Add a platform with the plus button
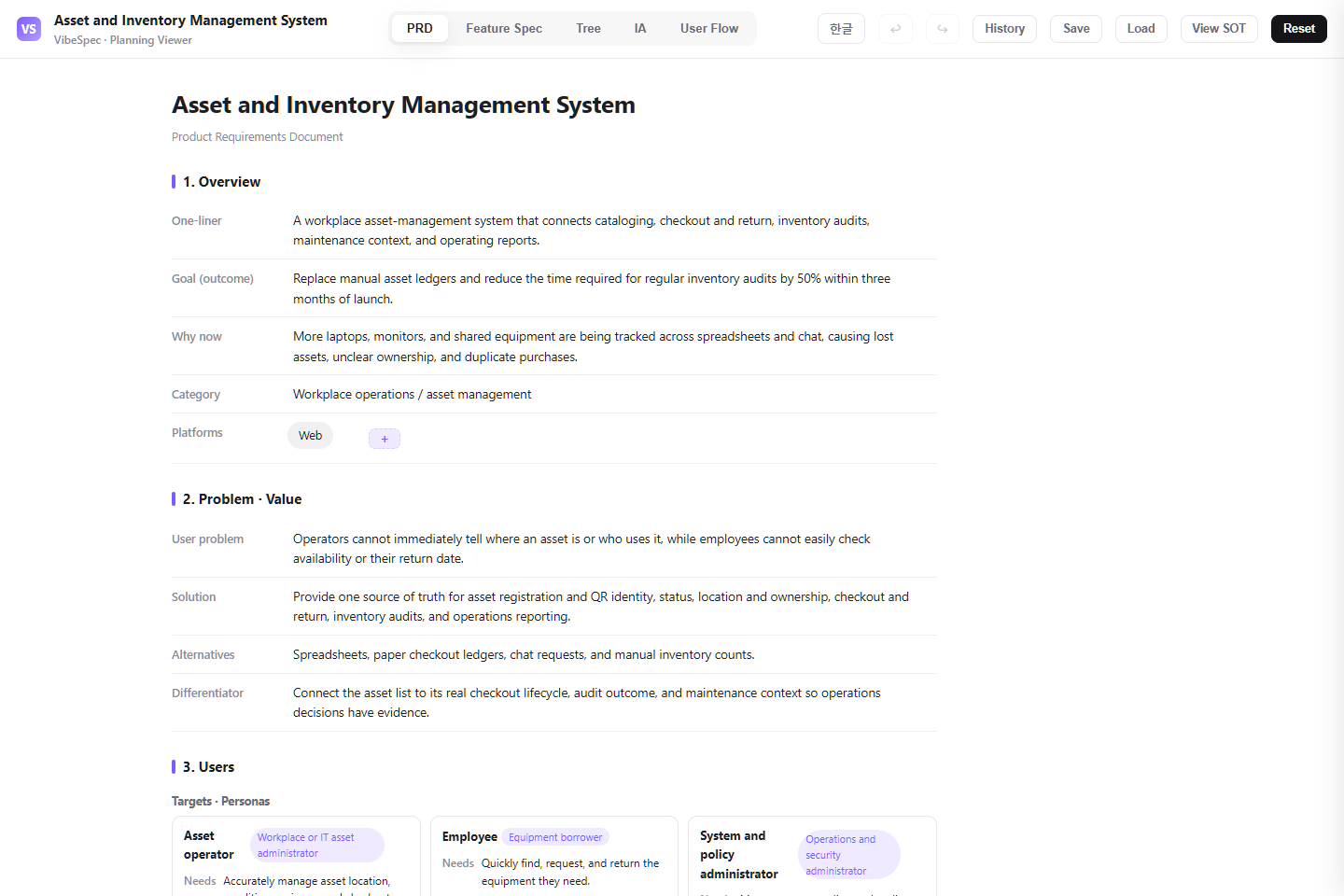This screenshot has width=1344, height=896. pos(385,439)
